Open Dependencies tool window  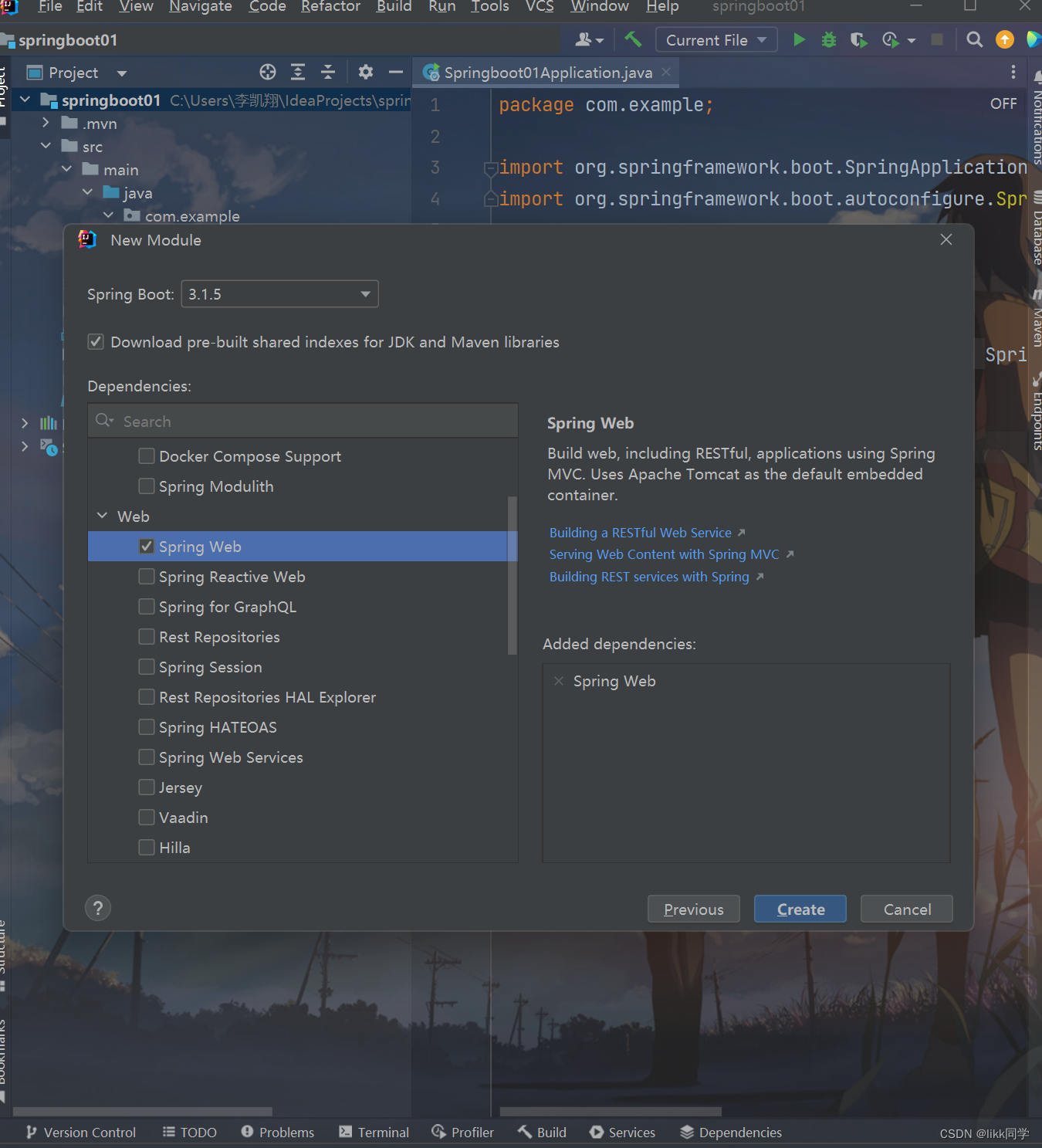731,1132
